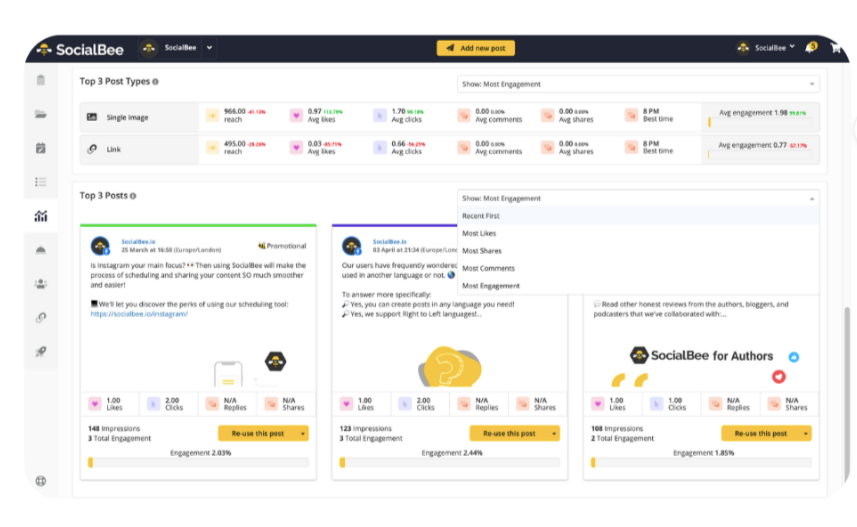This screenshot has width=857, height=527.
Task: Click profile avatar on 03 April post
Action: pyautogui.click(x=351, y=246)
